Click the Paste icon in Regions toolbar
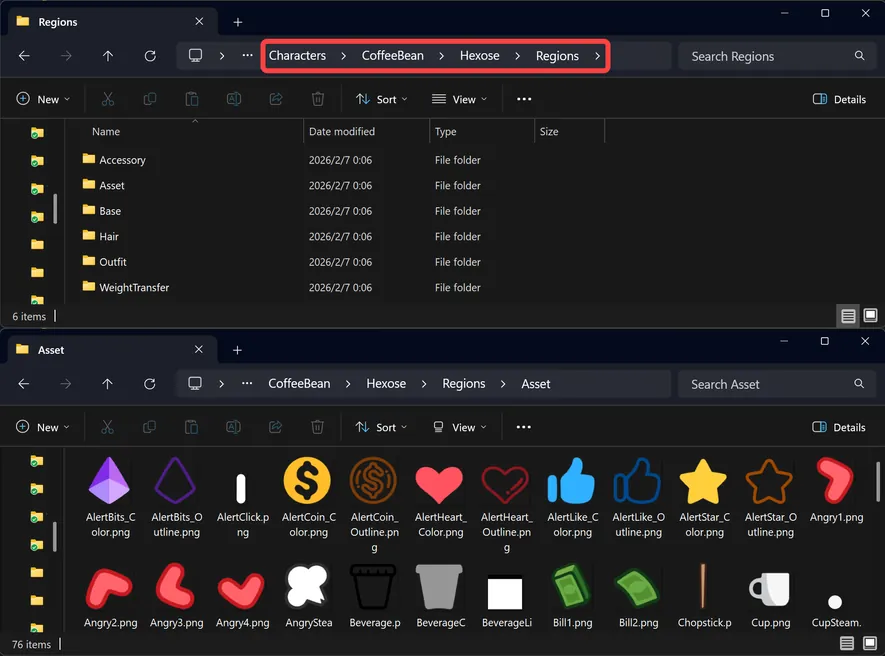The width and height of the screenshot is (885, 656). coord(191,99)
